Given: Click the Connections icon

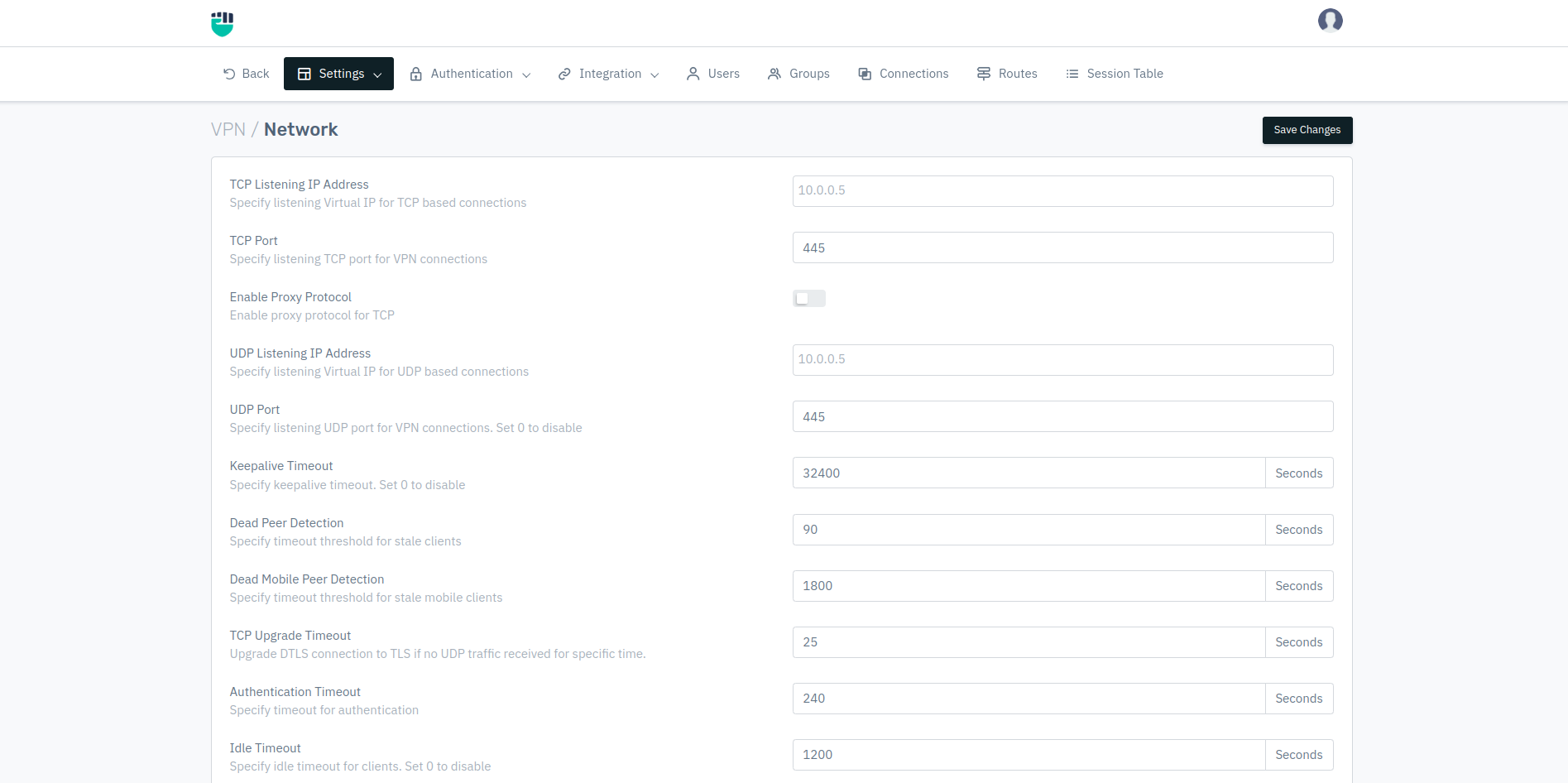Looking at the screenshot, I should pos(865,74).
